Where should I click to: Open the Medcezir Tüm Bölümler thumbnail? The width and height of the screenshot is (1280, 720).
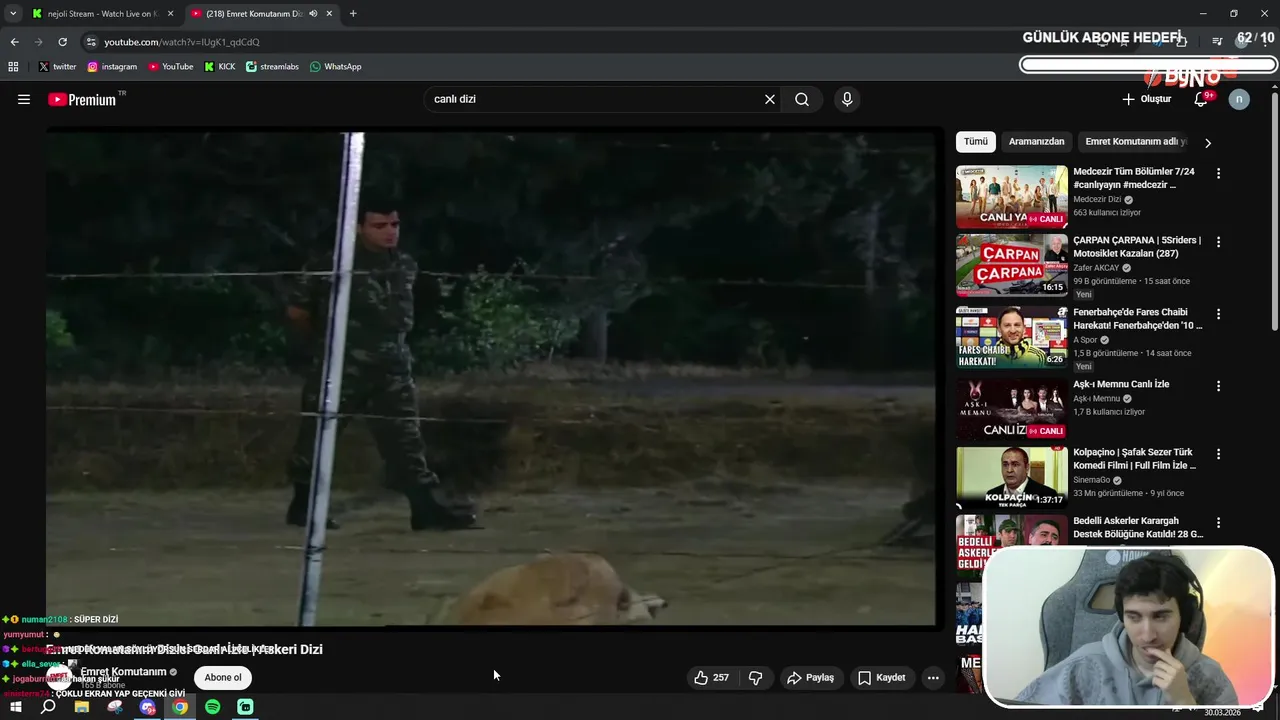(1011, 197)
